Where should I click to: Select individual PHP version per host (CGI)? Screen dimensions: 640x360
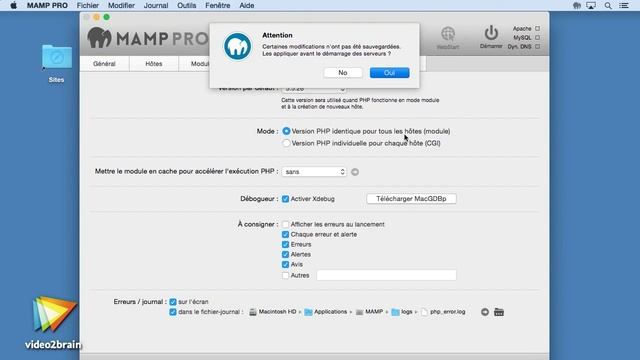click(x=286, y=143)
